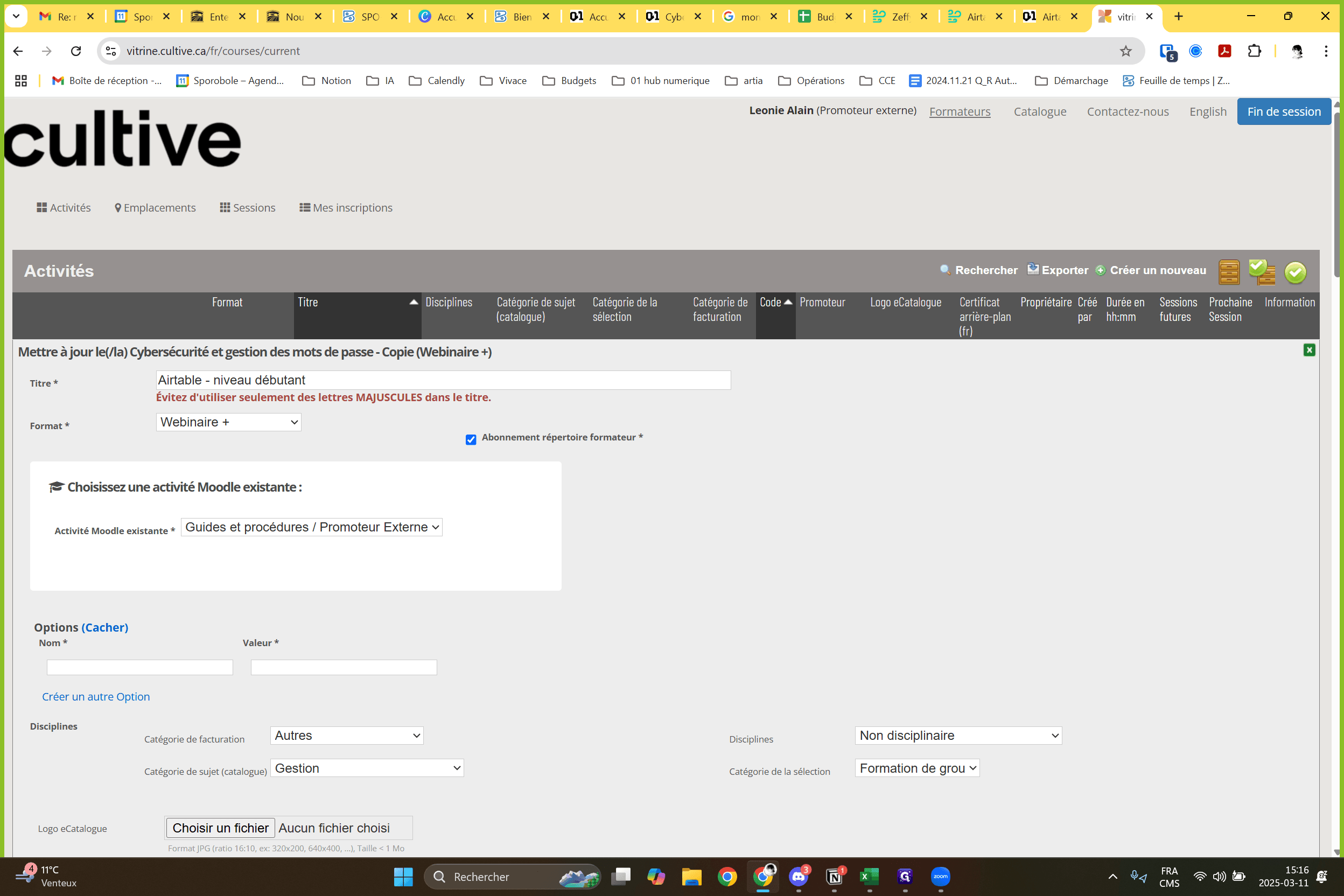Click the green plus Créer un nouveau icon

click(1100, 270)
